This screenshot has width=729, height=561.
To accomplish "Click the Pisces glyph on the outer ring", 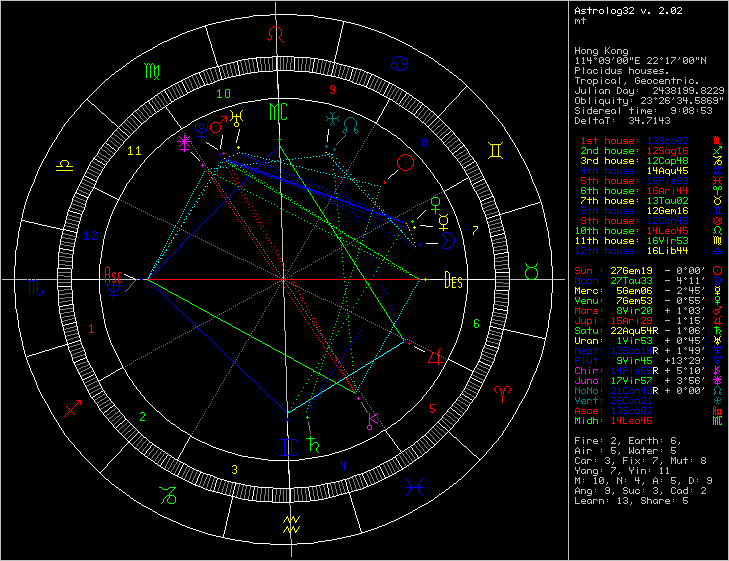I will [x=412, y=488].
